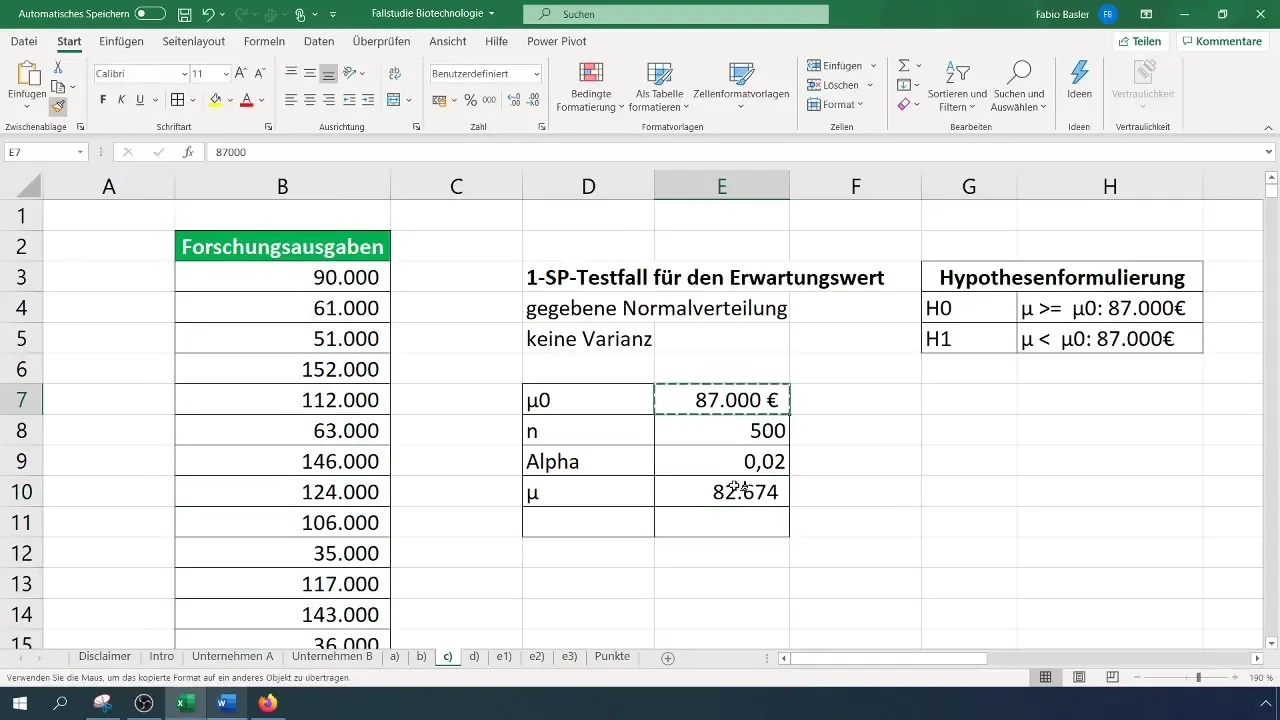Click the Clear eraser icon
The width and height of the screenshot is (1280, 720).
(x=904, y=104)
